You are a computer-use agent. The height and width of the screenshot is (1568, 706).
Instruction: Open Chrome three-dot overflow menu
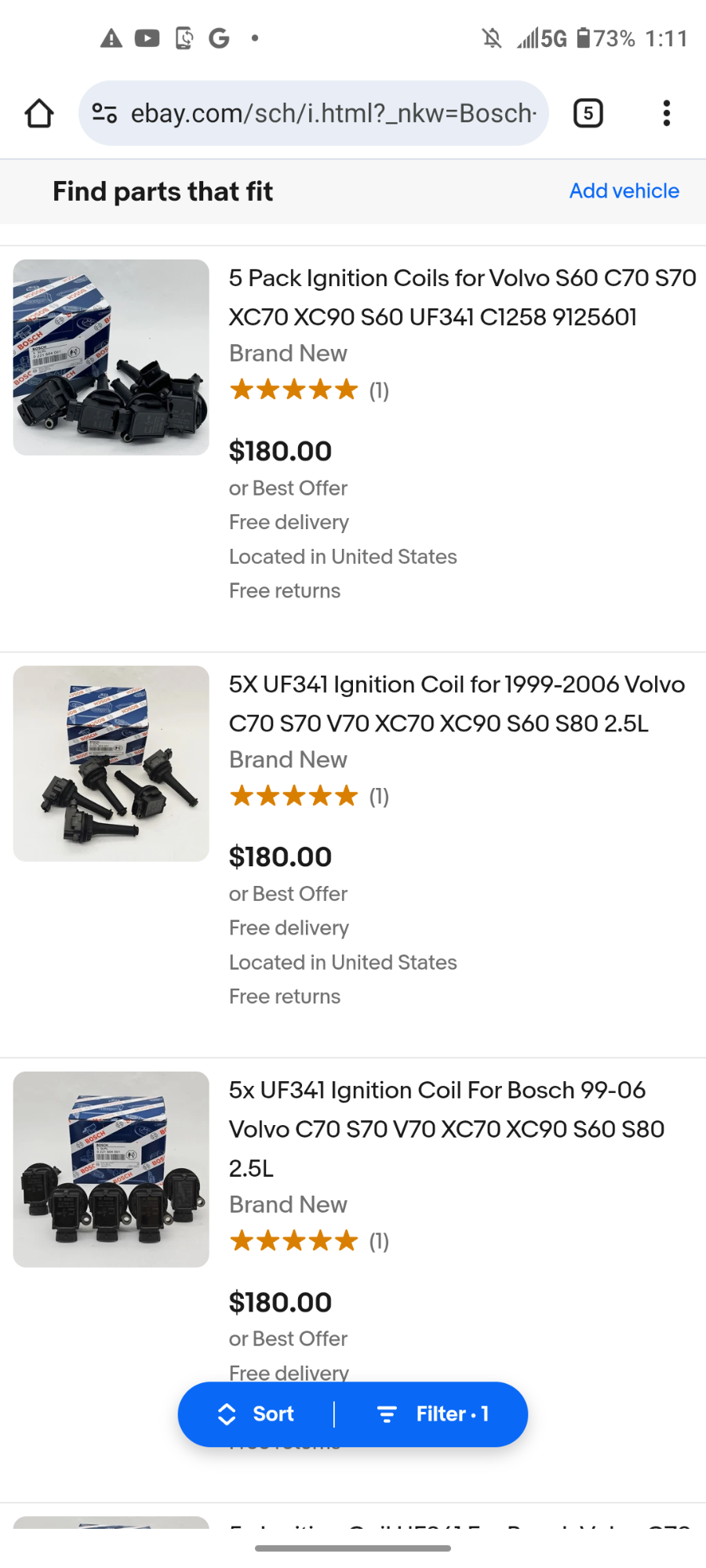click(666, 113)
